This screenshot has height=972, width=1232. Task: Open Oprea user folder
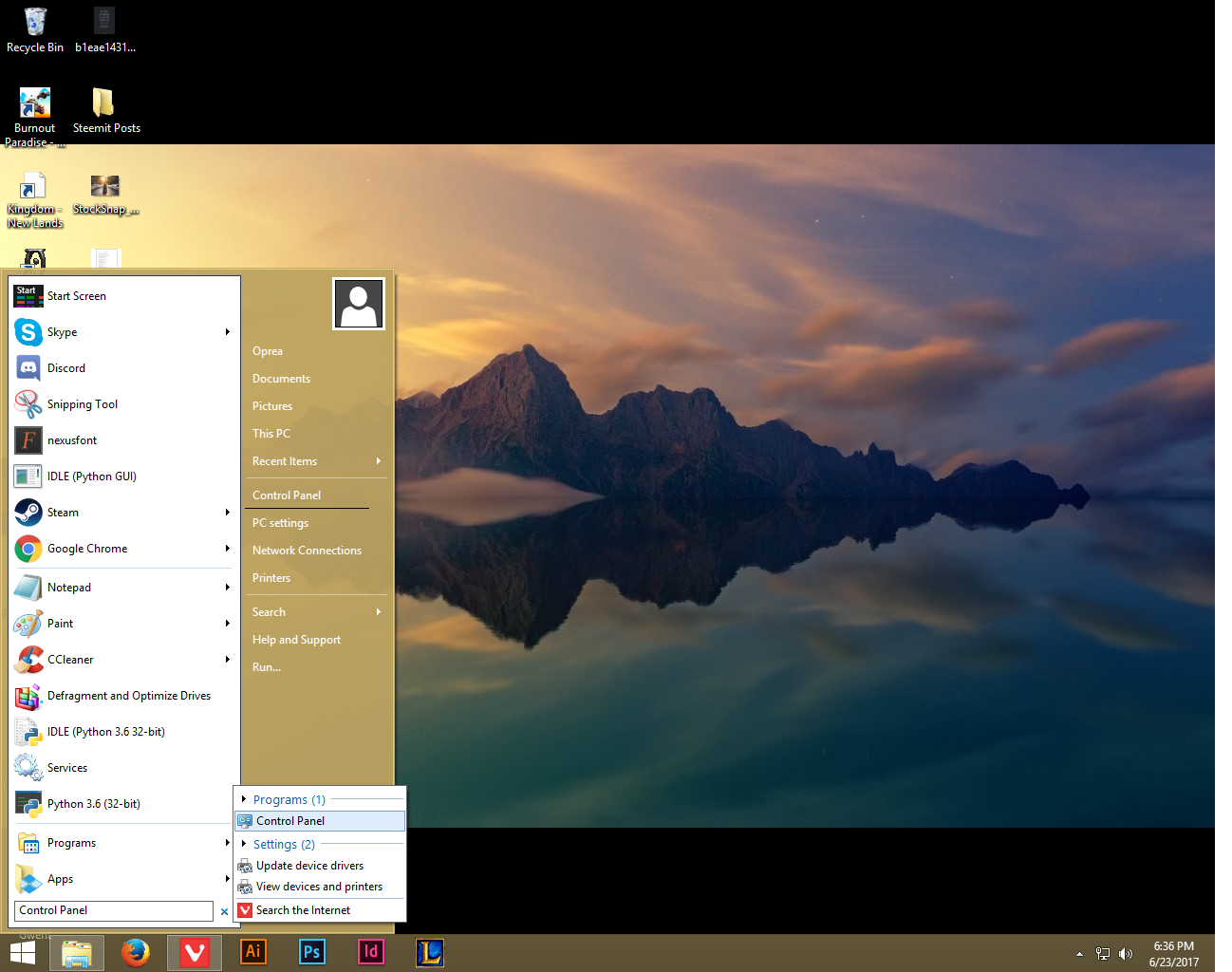(268, 351)
